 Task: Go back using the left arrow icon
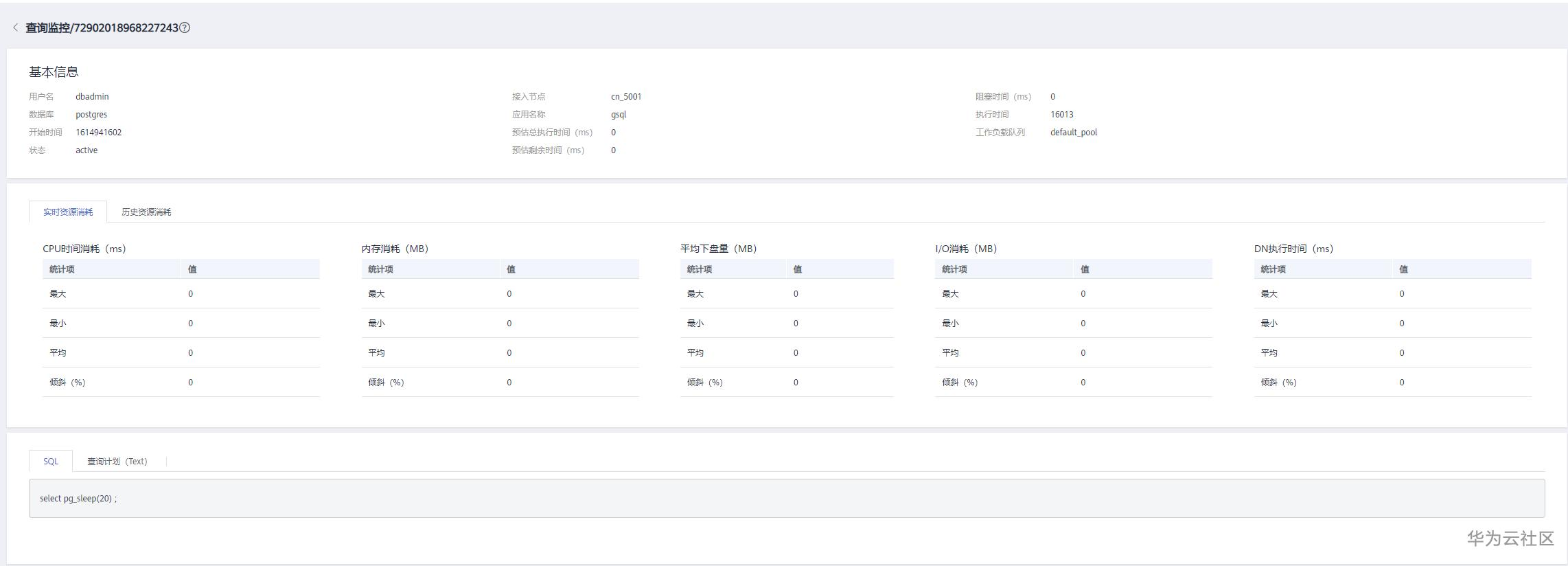pos(15,27)
